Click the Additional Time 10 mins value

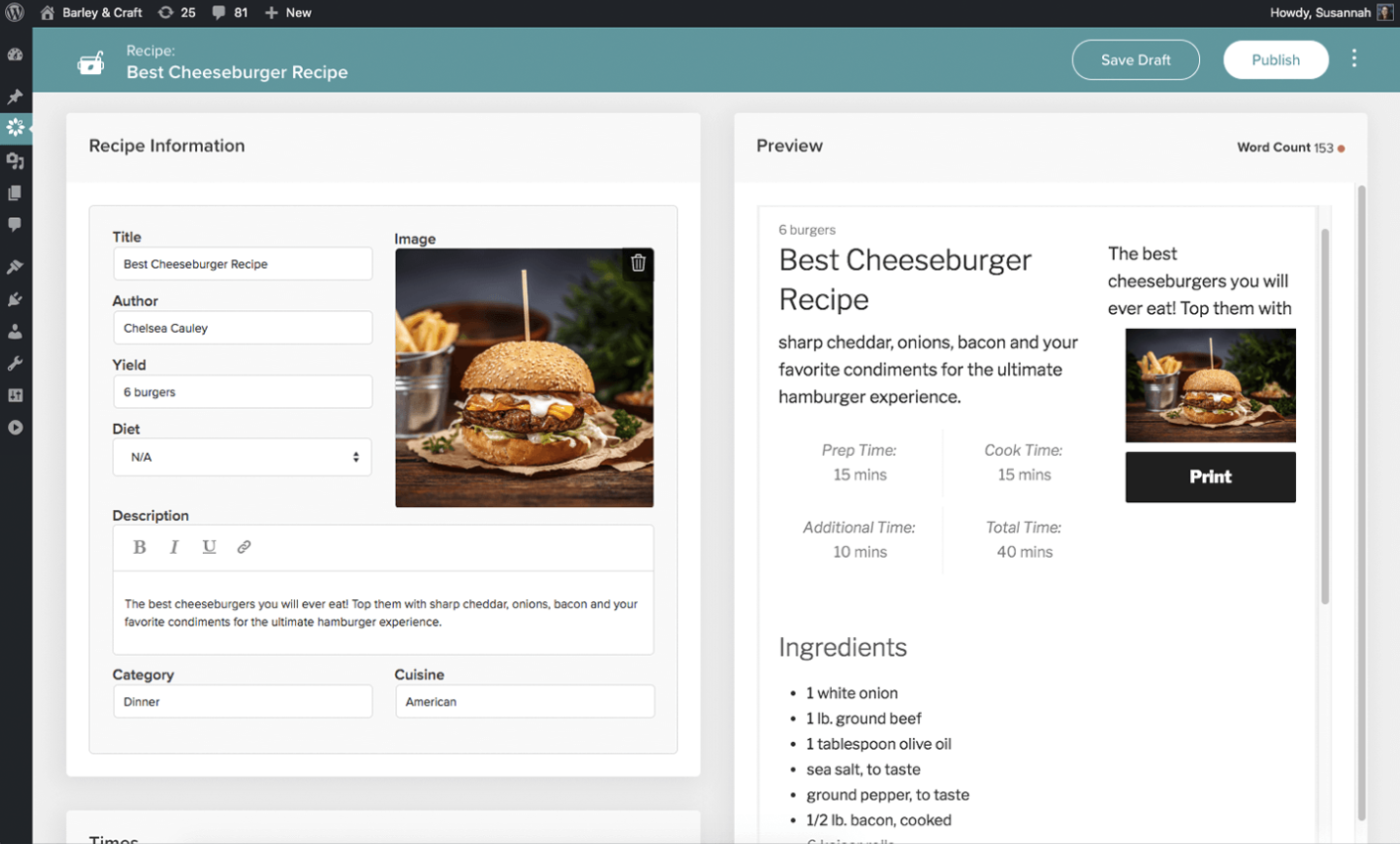tap(859, 552)
